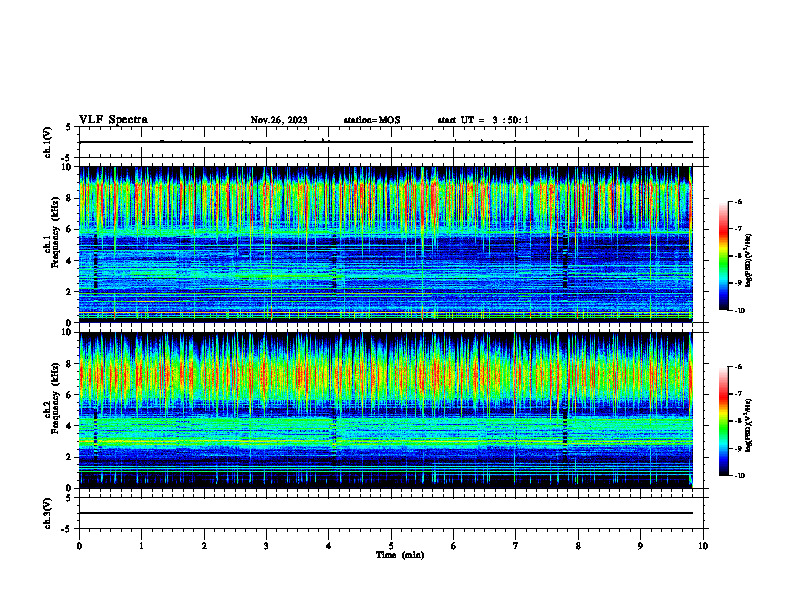Click tick label "9" on the Time axis
The image size is (792, 612).
click(640, 546)
